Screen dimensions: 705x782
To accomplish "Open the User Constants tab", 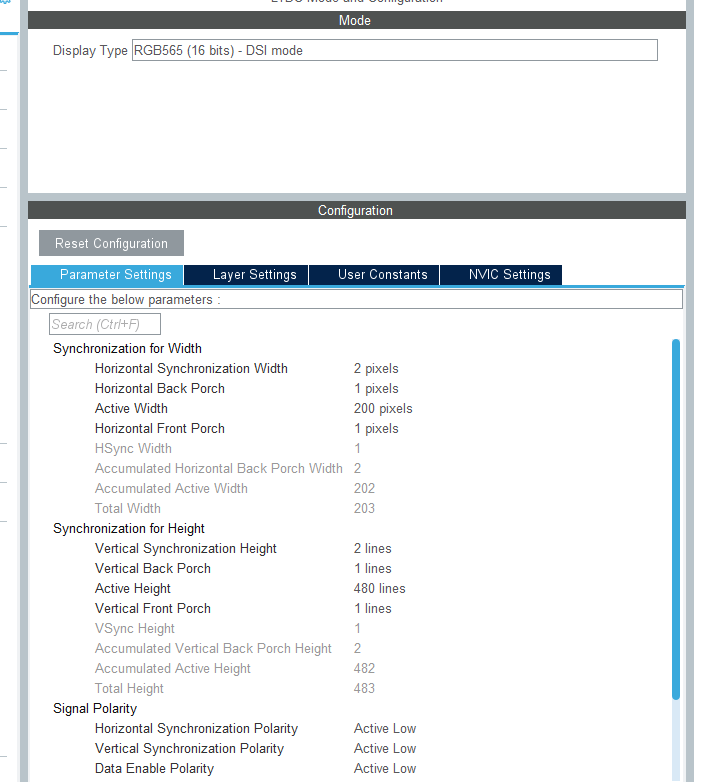I will click(x=374, y=275).
